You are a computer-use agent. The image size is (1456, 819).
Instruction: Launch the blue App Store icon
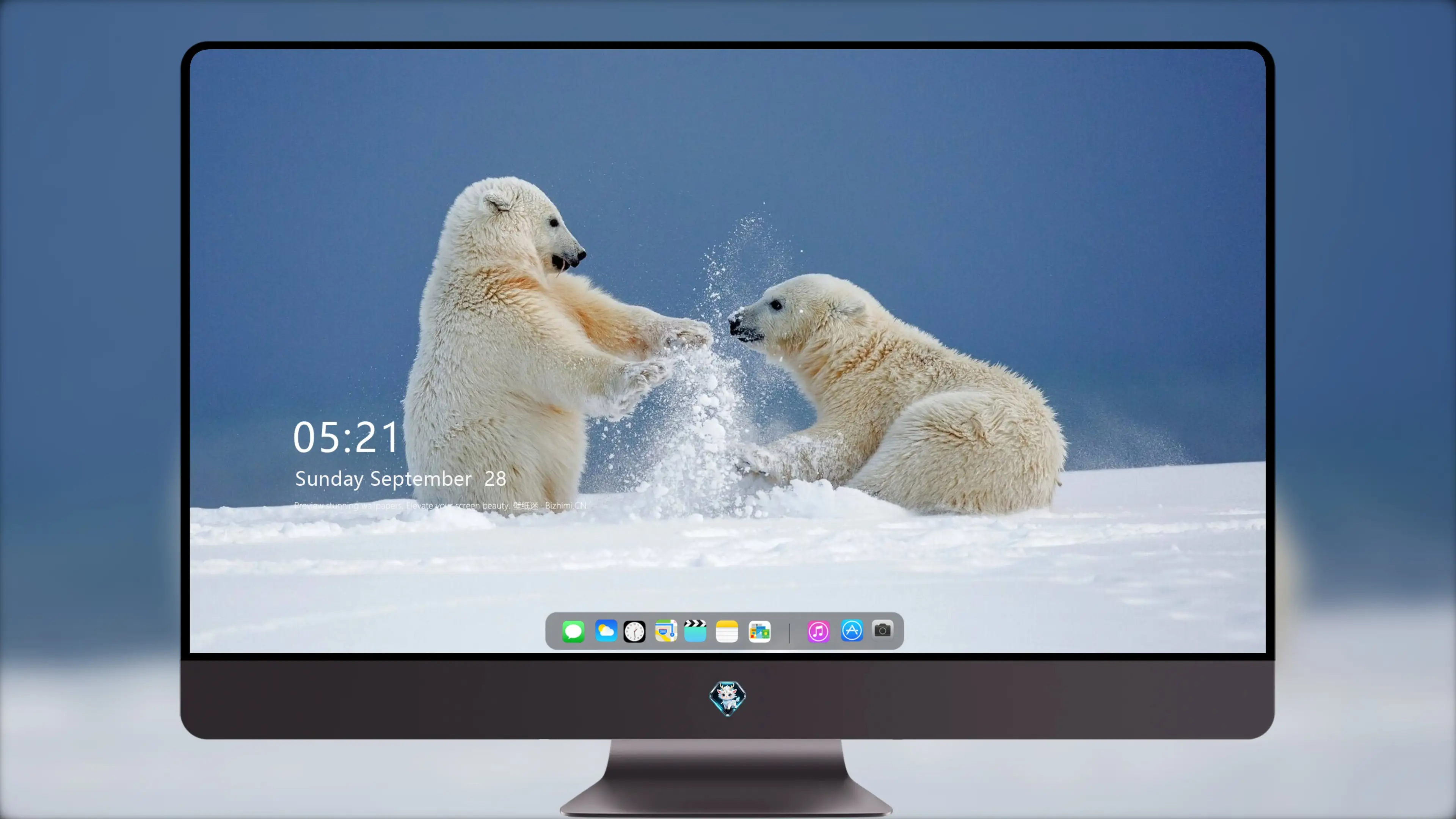click(852, 630)
